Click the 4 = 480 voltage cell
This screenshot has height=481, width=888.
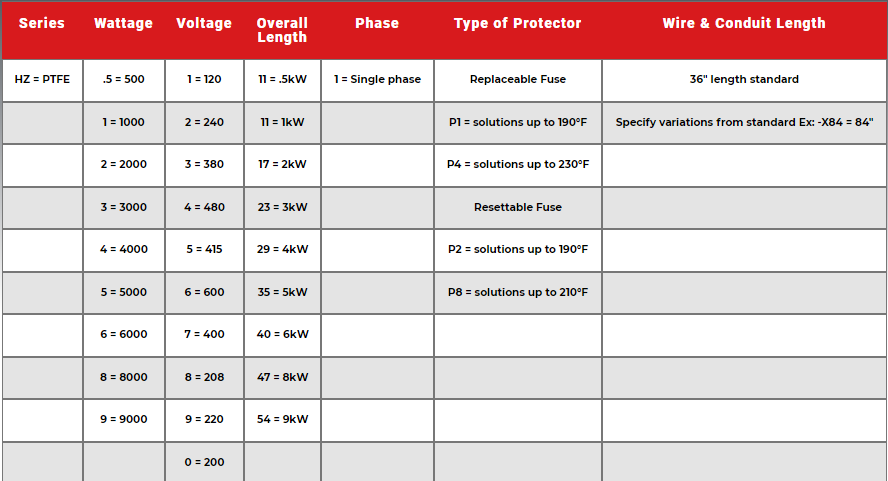pyautogui.click(x=204, y=207)
